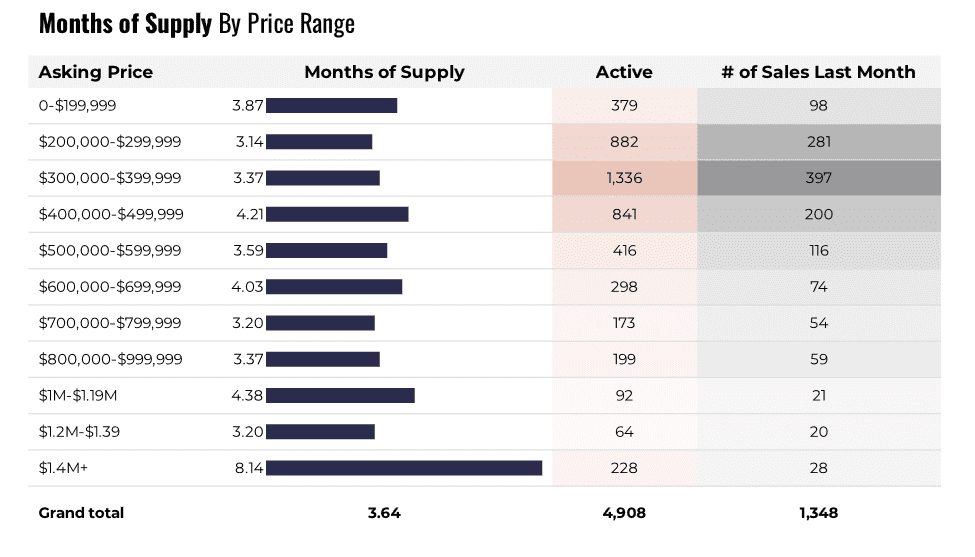This screenshot has height=557, width=975.
Task: Click the 281 sales last month cell
Action: point(819,142)
